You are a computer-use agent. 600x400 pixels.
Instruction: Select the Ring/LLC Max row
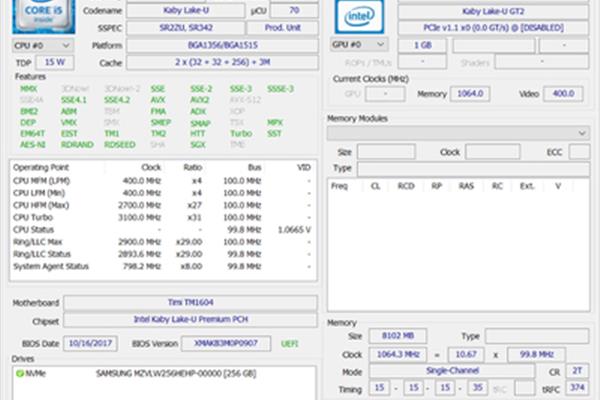point(163,242)
